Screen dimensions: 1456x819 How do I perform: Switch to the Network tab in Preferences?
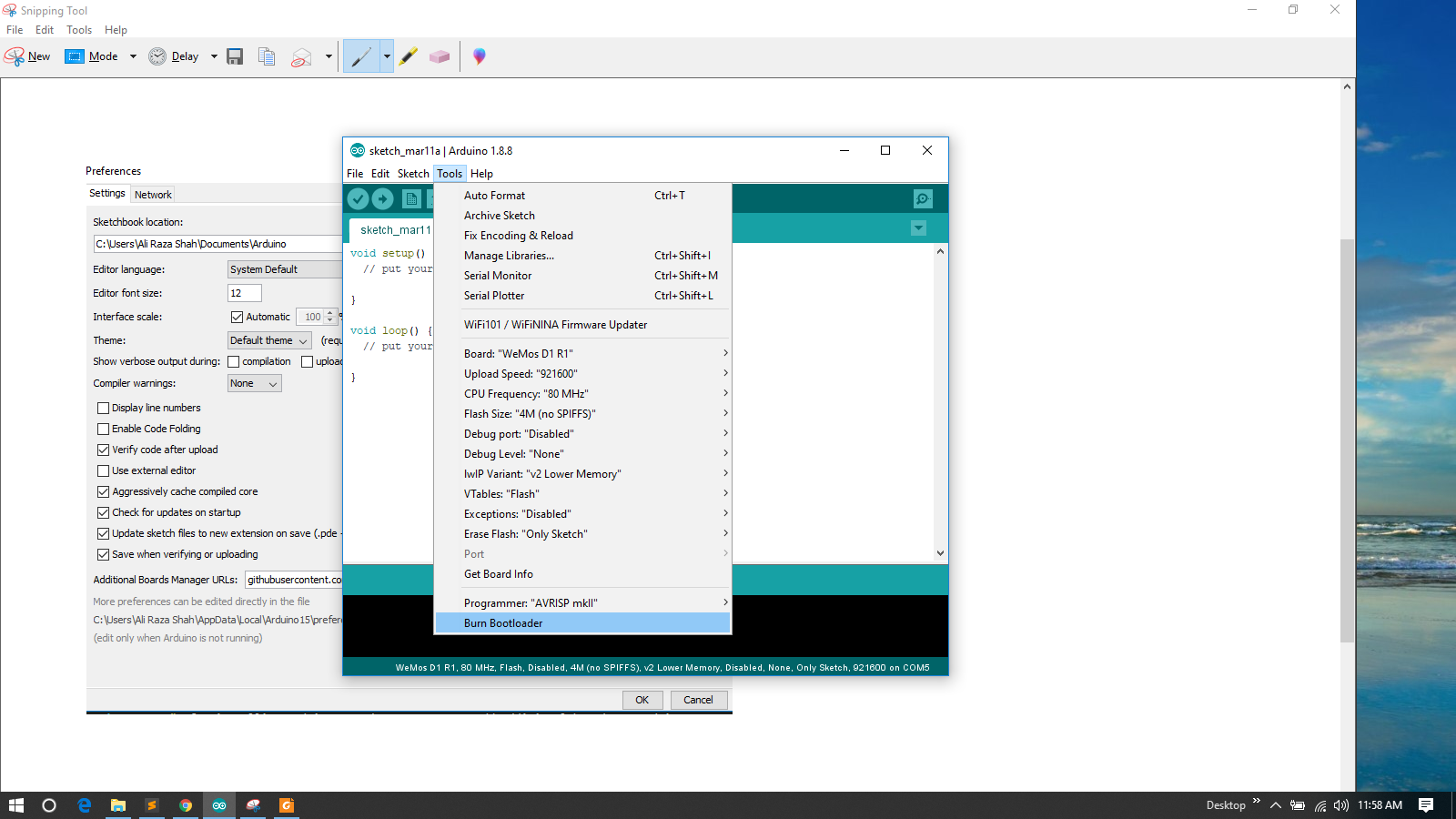pyautogui.click(x=153, y=195)
